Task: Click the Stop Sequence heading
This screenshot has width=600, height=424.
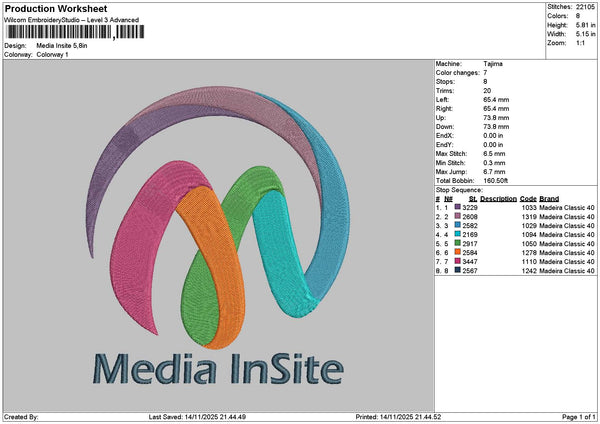Action: (459, 190)
